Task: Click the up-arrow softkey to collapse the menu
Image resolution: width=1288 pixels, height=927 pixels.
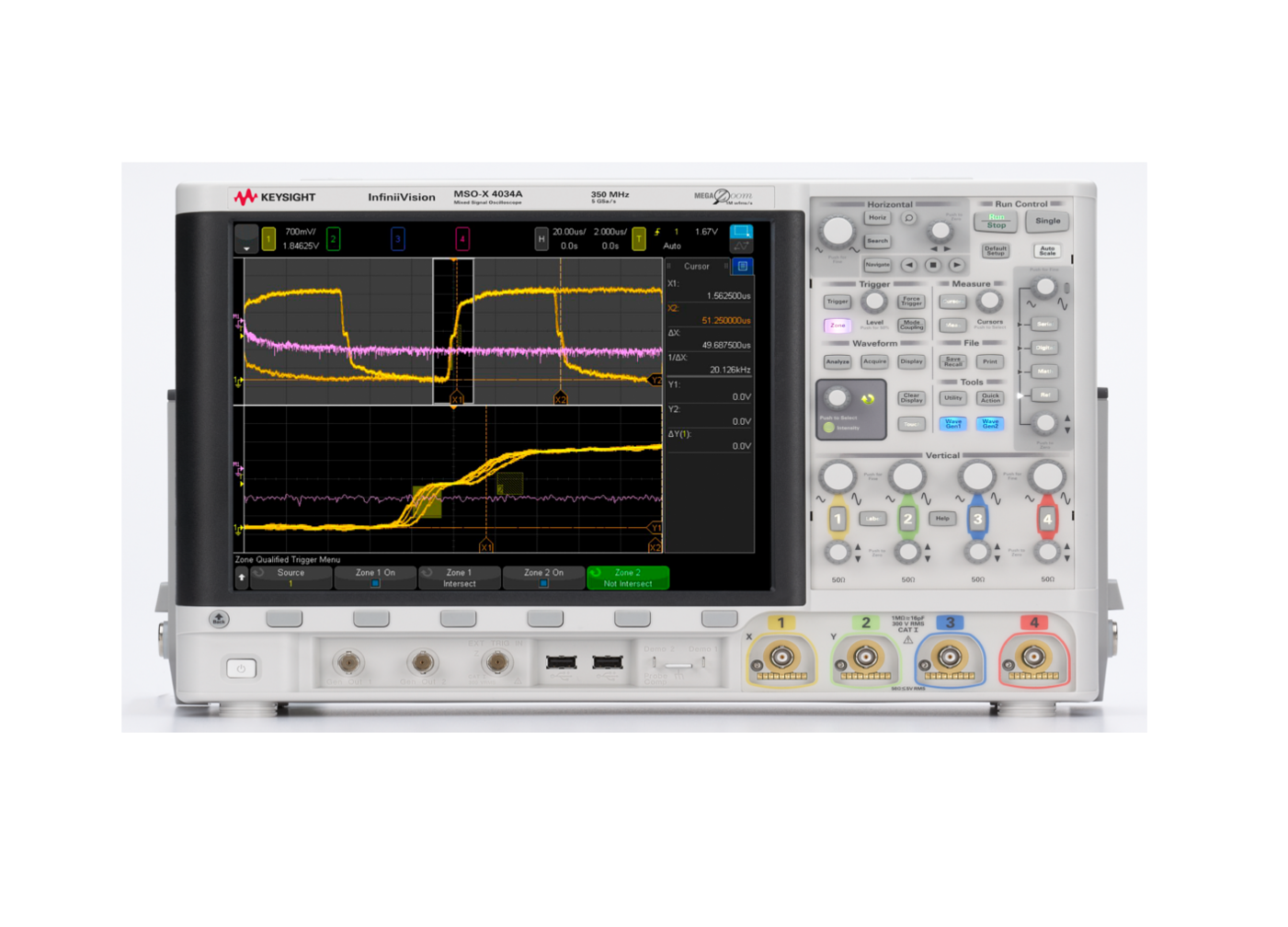Action: point(241,578)
